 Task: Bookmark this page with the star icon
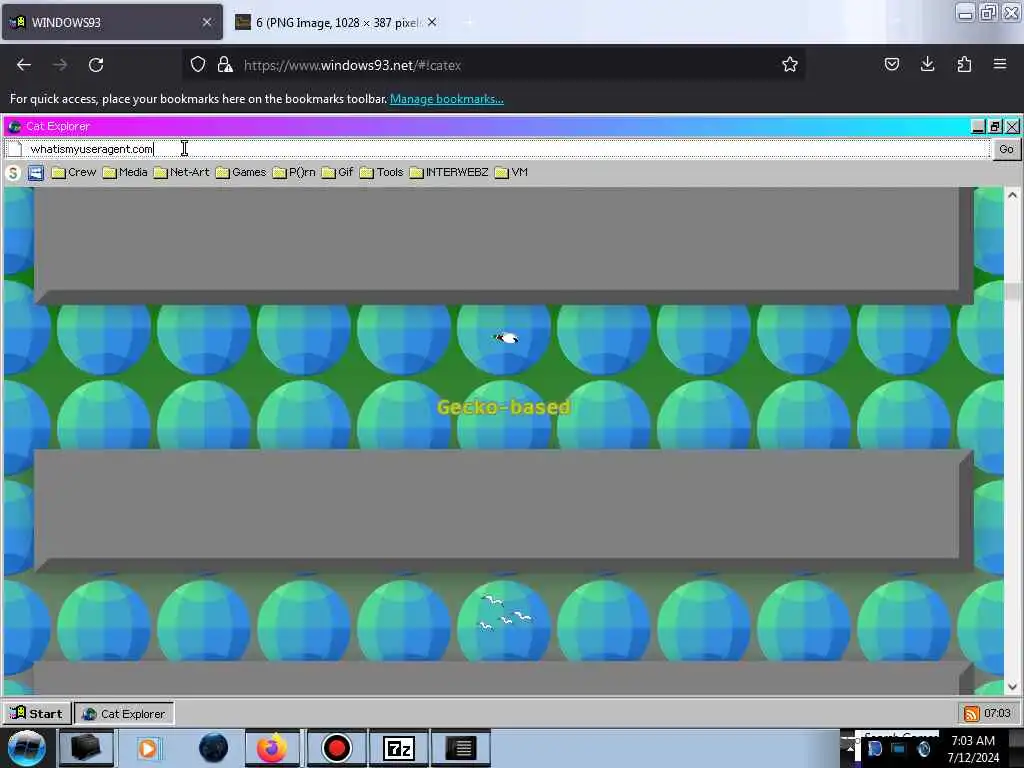[790, 64]
